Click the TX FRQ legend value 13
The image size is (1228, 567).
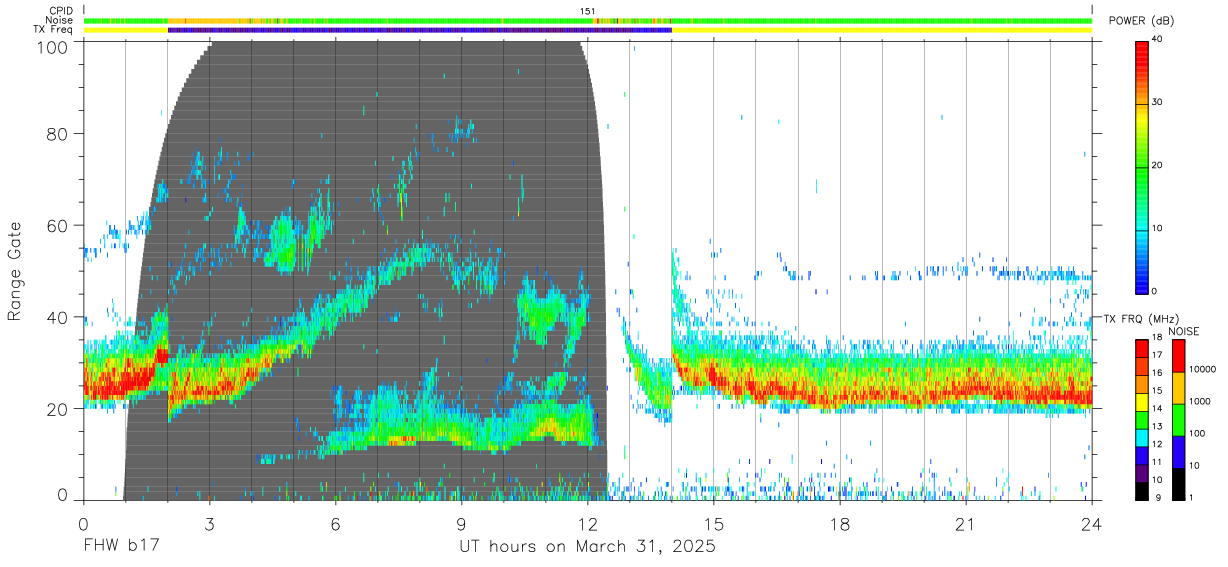1157,426
